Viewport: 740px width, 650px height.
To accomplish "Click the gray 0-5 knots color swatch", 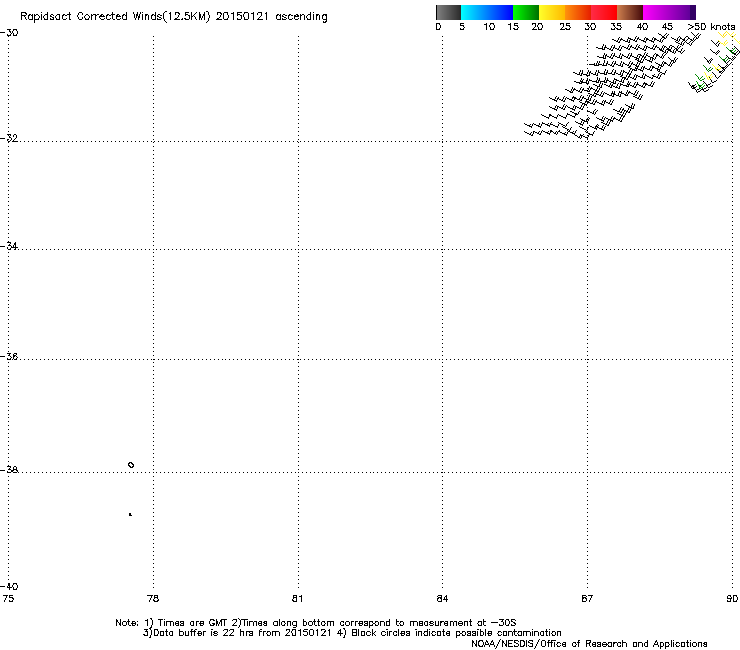I will [448, 12].
